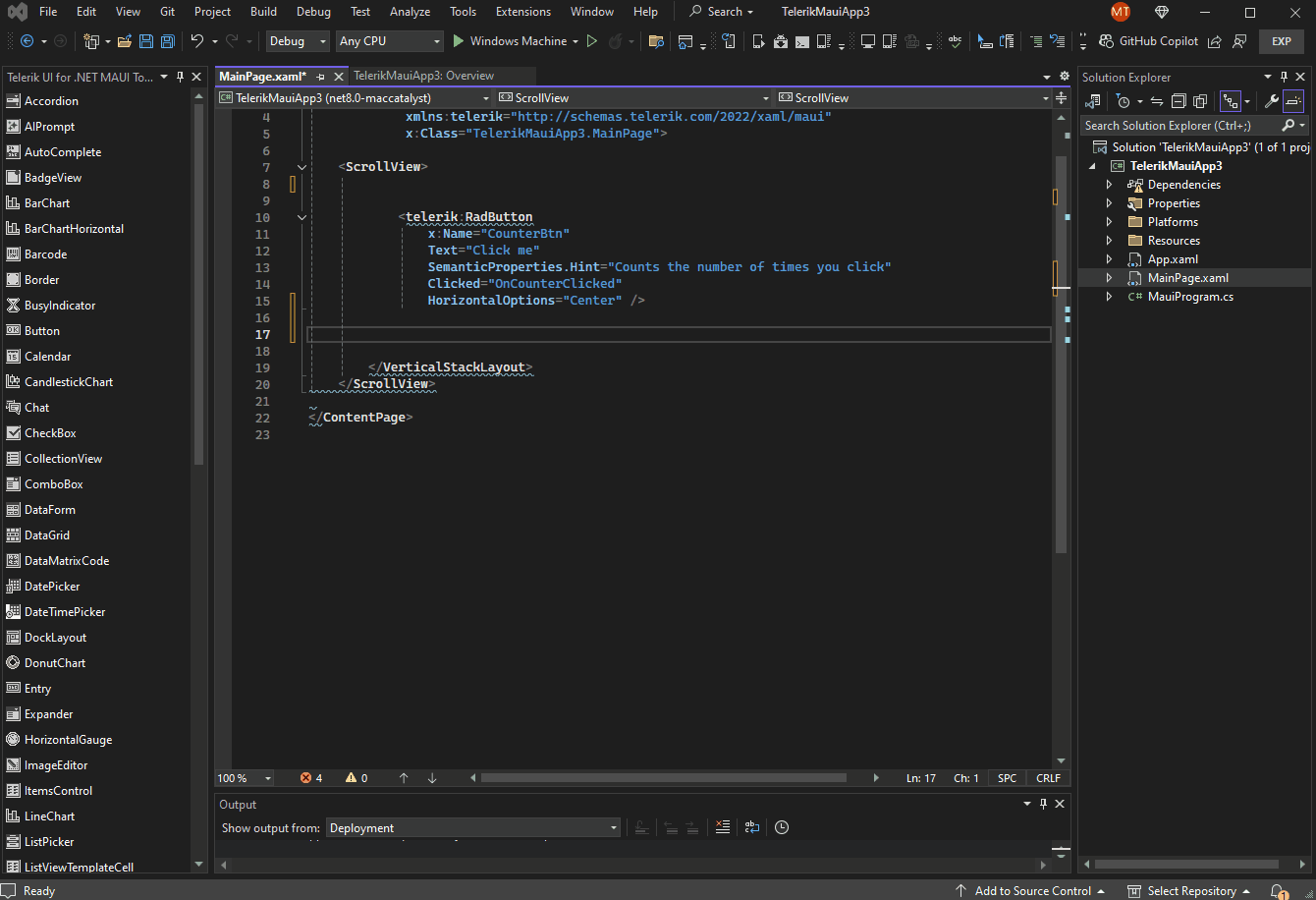Click the spell checker abc icon

(x=954, y=41)
